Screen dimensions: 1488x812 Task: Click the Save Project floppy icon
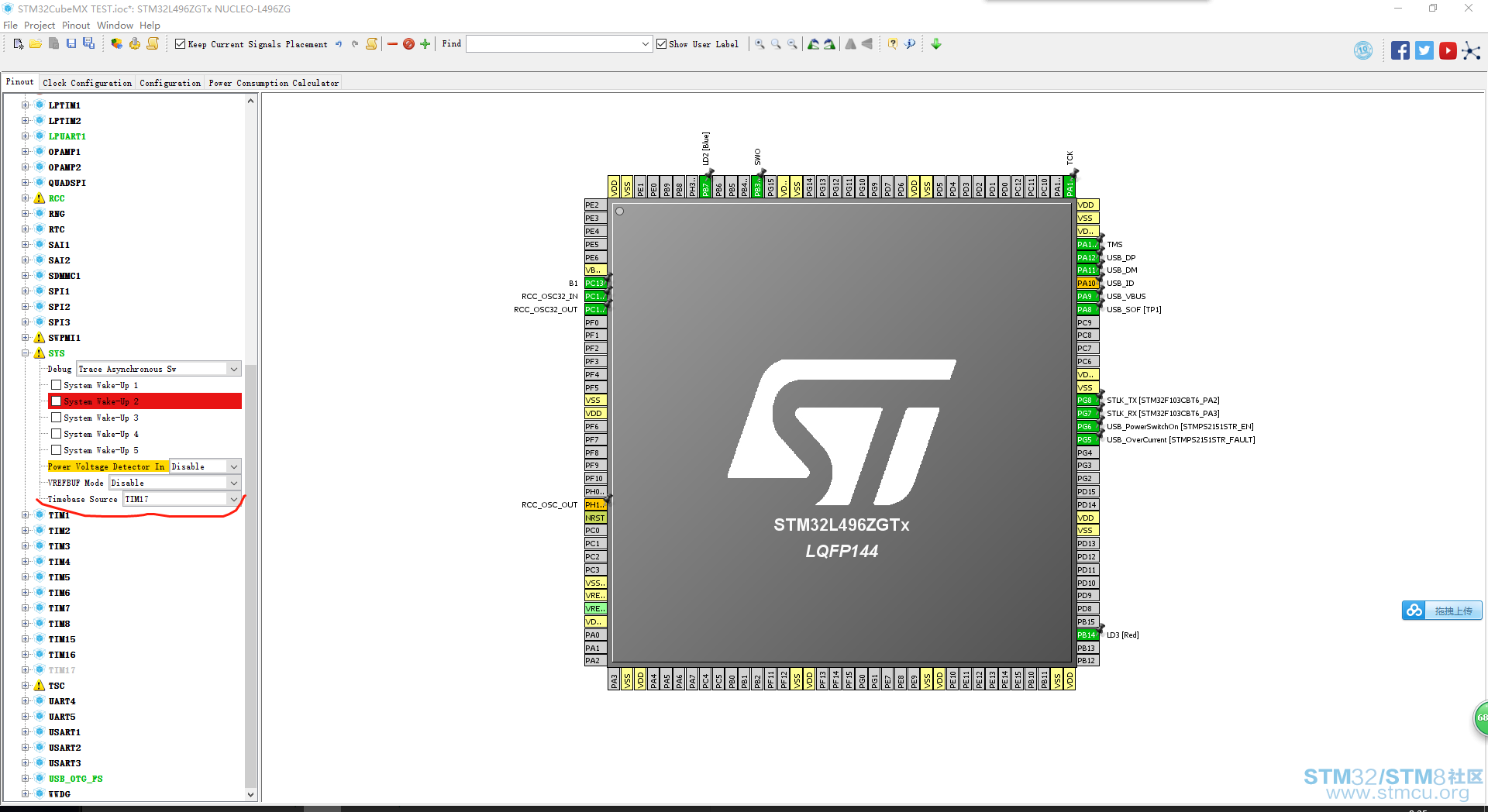[x=71, y=44]
